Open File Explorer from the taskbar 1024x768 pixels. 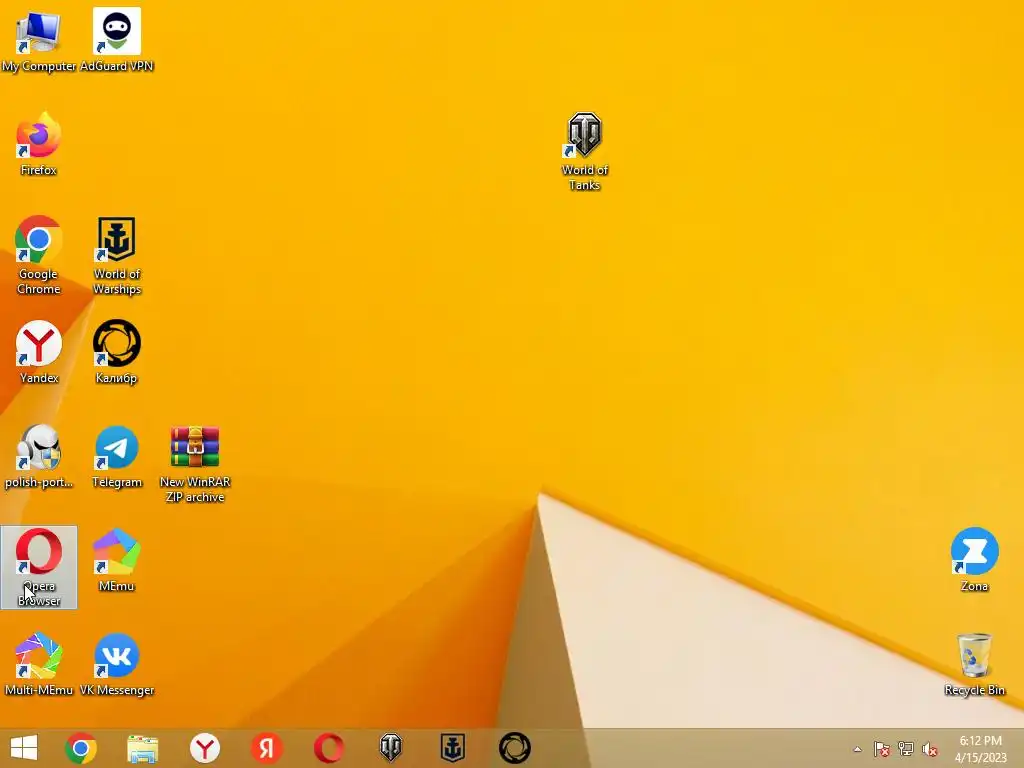142,748
